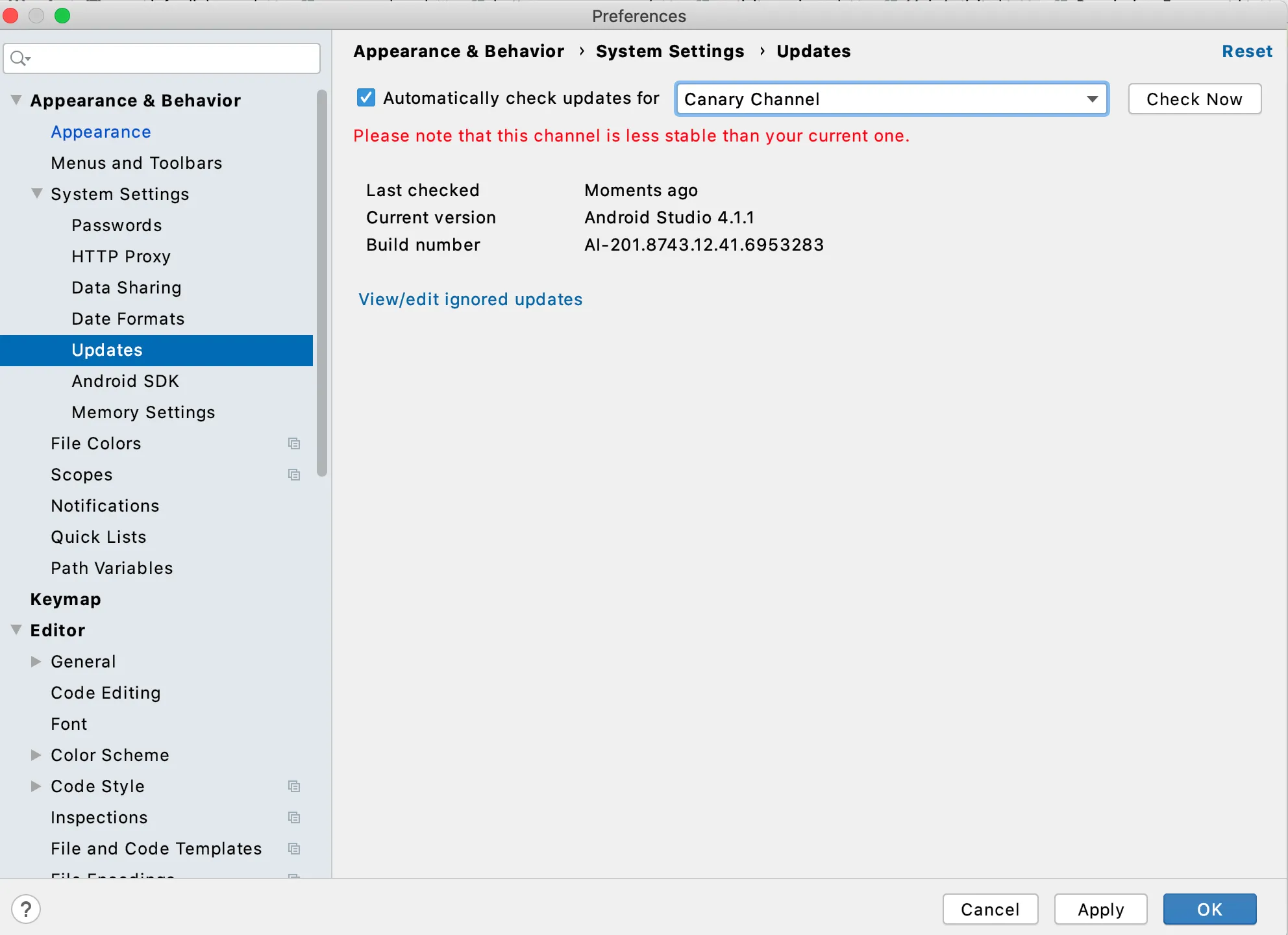Click project-level icon beside Inspections
This screenshot has width=1288, height=935.
294,817
